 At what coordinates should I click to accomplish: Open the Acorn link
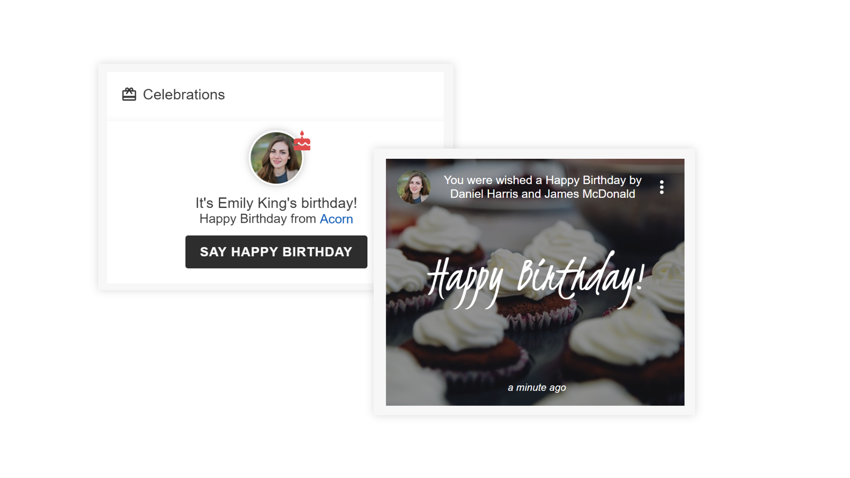[x=336, y=219]
